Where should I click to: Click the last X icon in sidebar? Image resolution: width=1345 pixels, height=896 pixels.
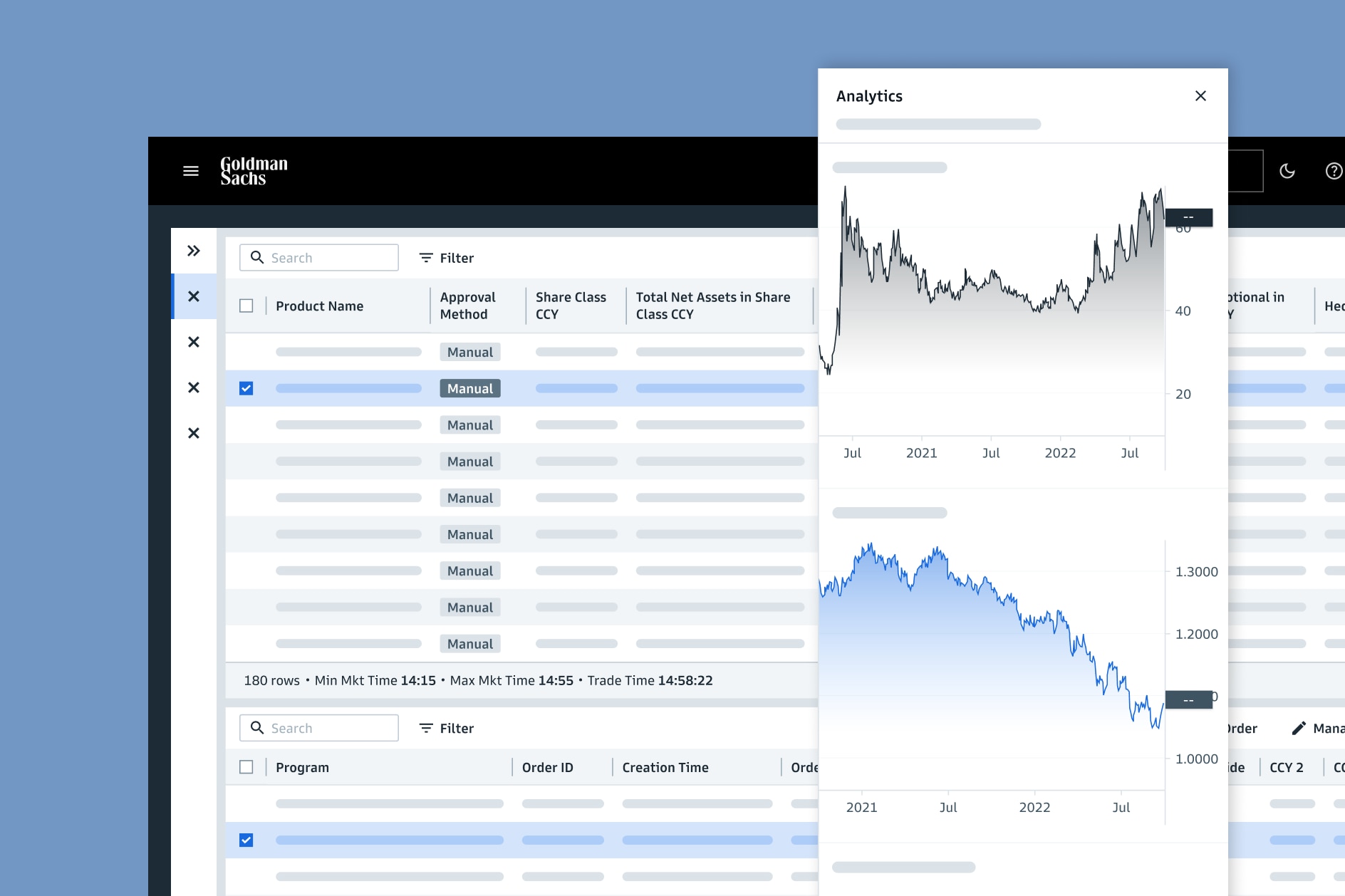click(194, 433)
